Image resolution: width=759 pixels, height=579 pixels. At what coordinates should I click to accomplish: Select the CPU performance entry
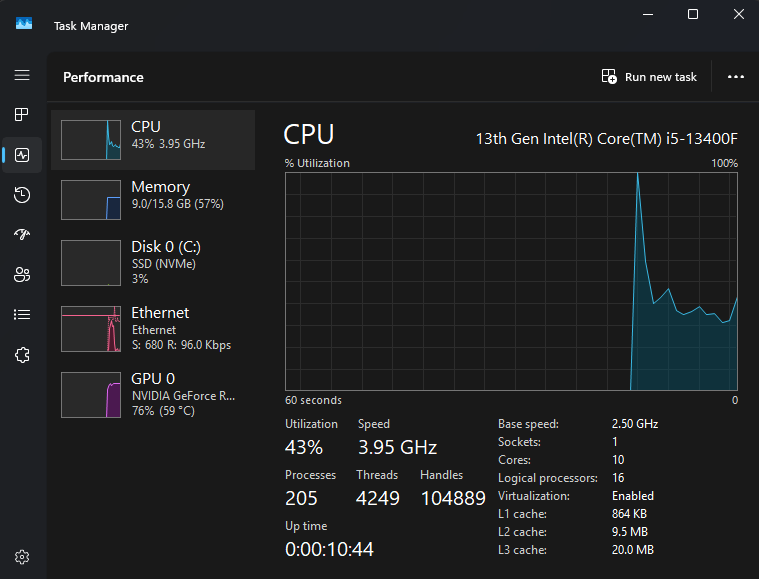pos(153,140)
